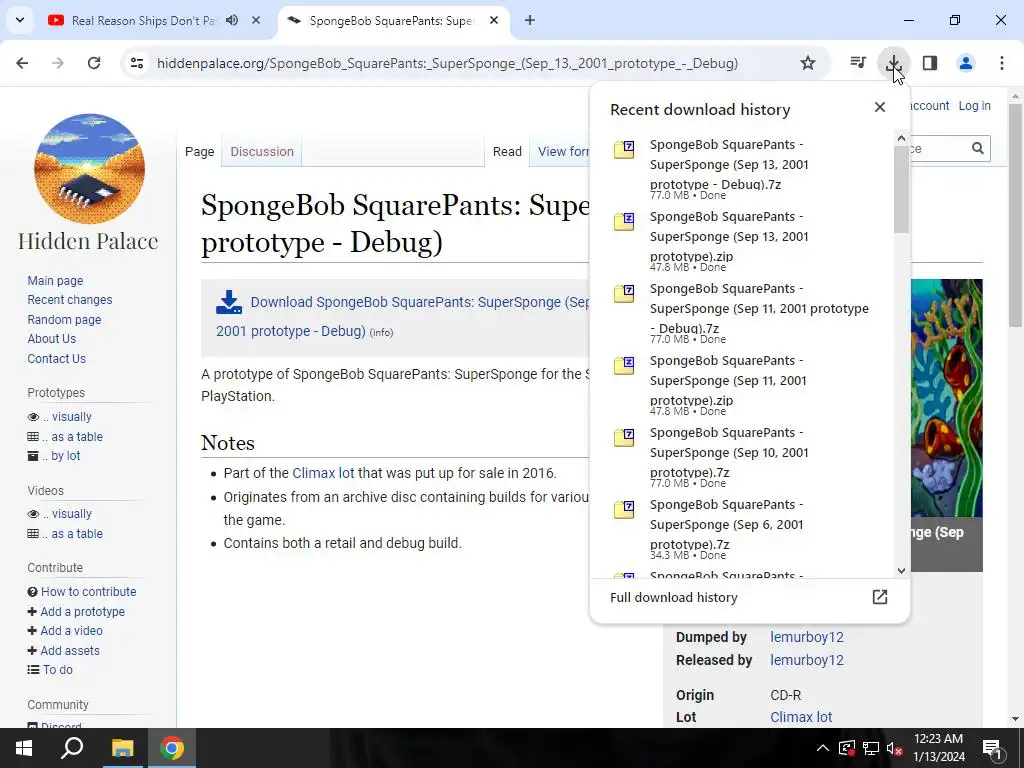Open full download history external link icon
The image size is (1024, 768).
click(880, 597)
